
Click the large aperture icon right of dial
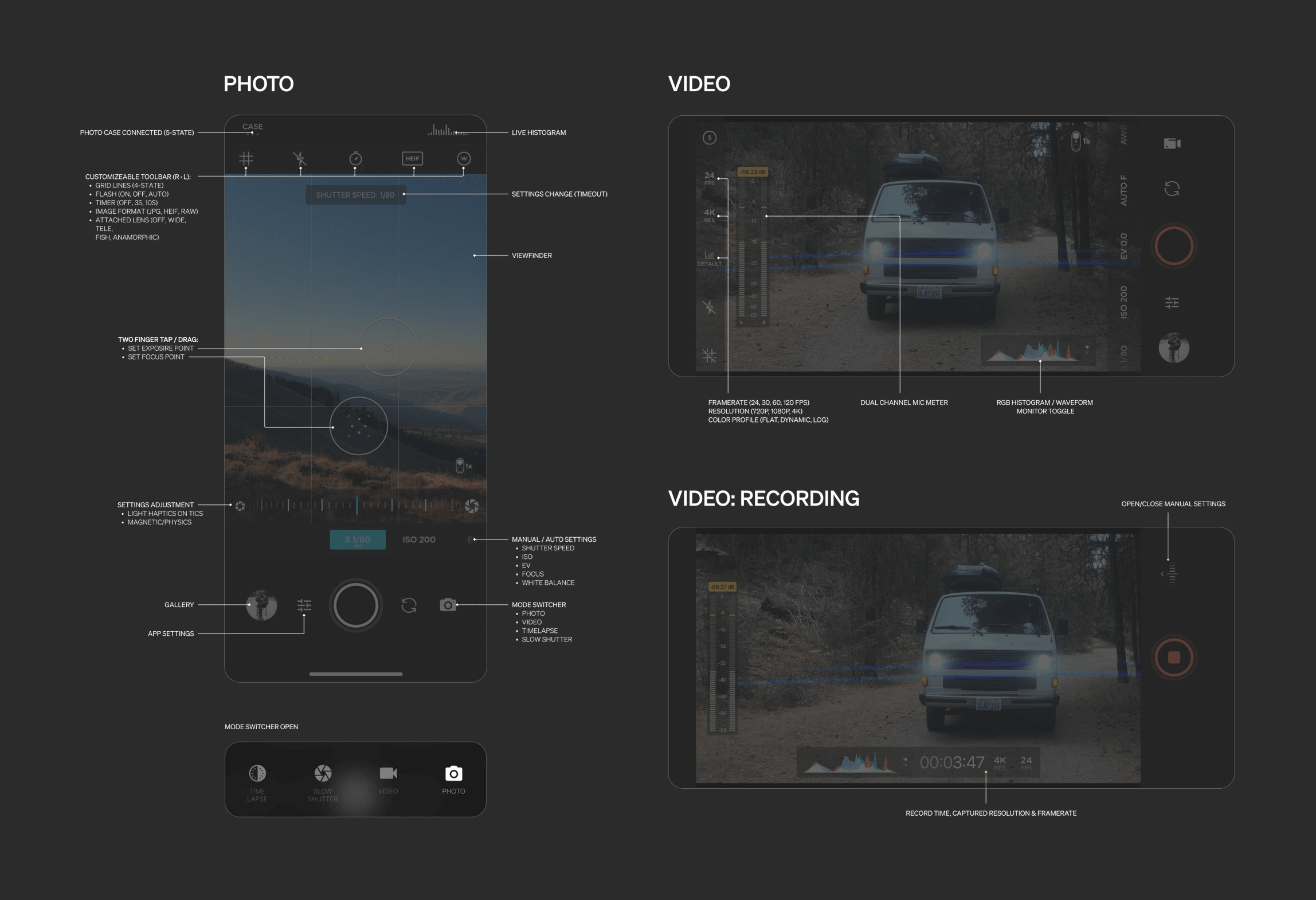472,506
